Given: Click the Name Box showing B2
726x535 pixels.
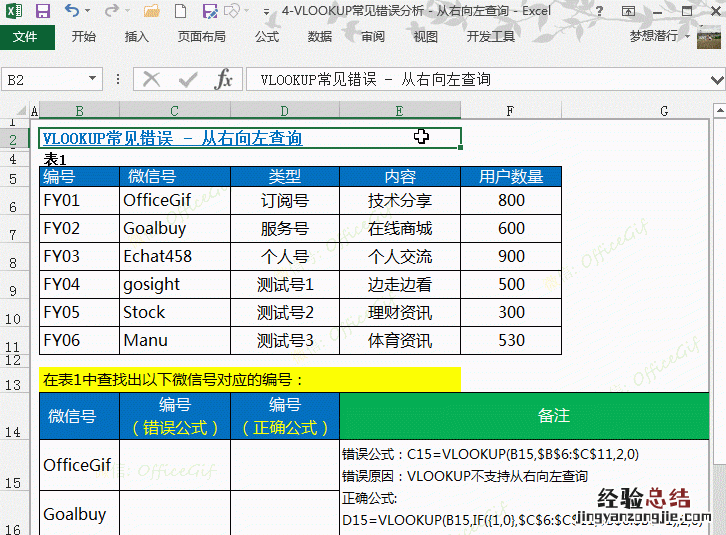Looking at the screenshot, I should [45, 79].
